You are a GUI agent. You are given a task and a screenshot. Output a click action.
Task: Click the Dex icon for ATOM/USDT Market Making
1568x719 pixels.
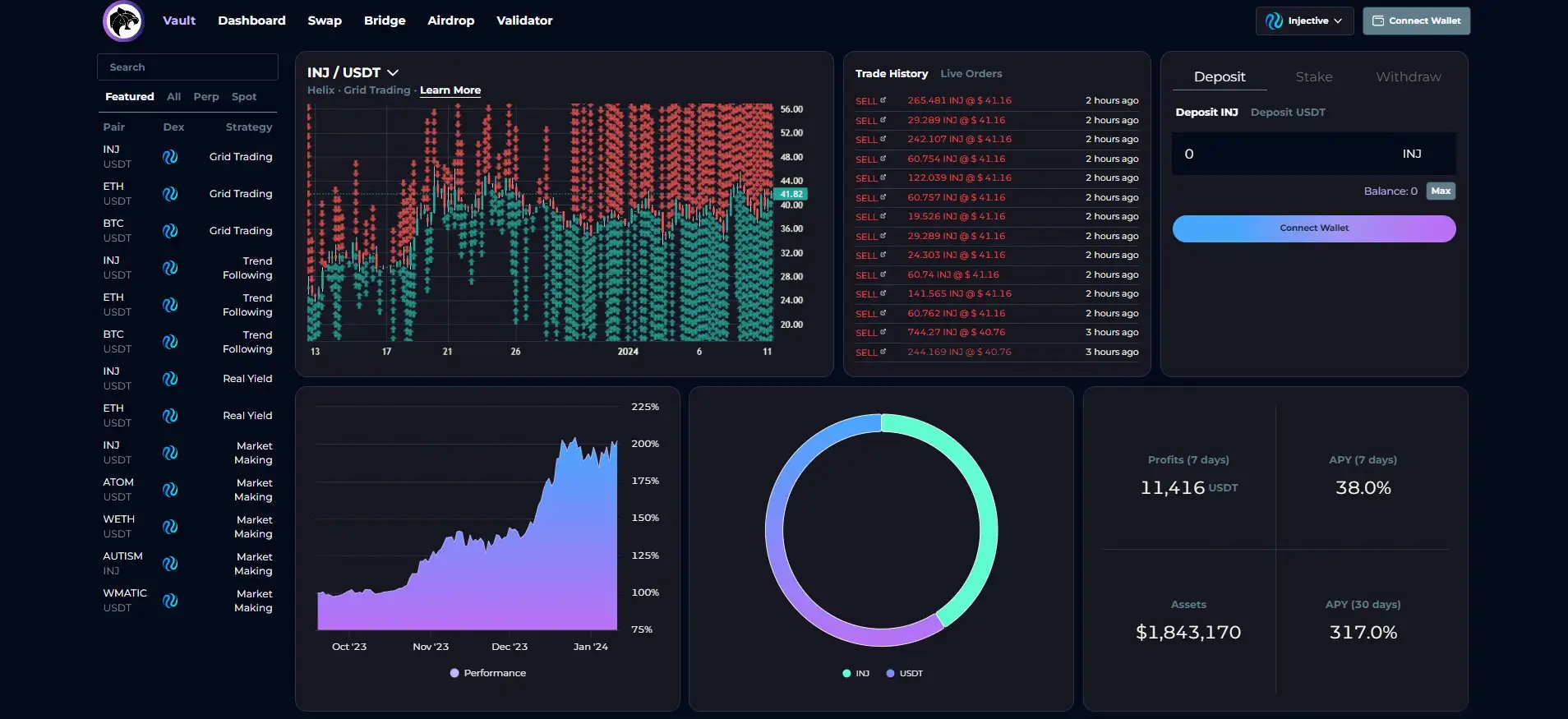click(170, 490)
